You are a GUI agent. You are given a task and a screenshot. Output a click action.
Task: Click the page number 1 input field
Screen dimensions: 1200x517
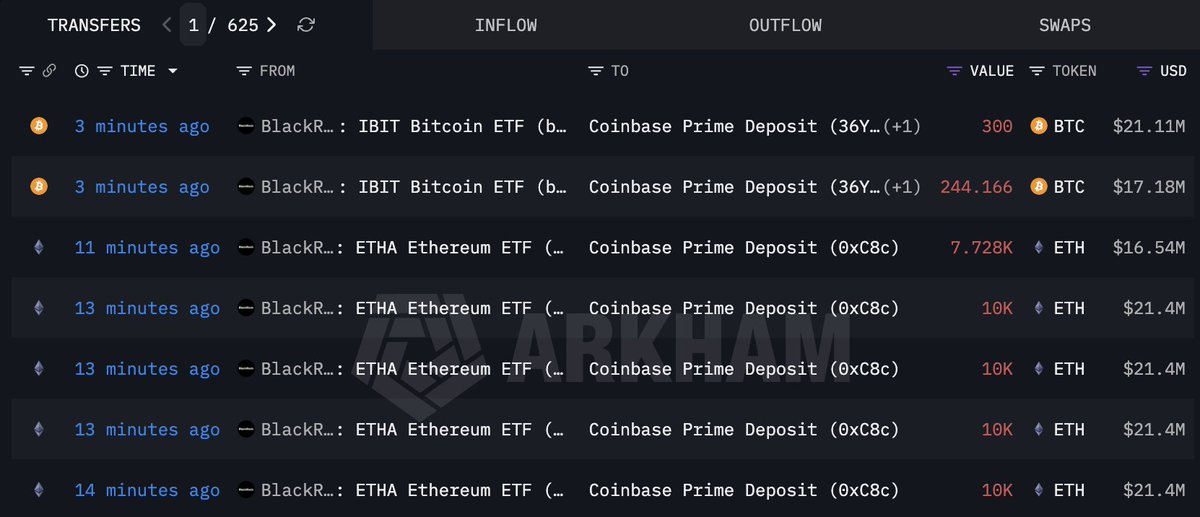194,25
